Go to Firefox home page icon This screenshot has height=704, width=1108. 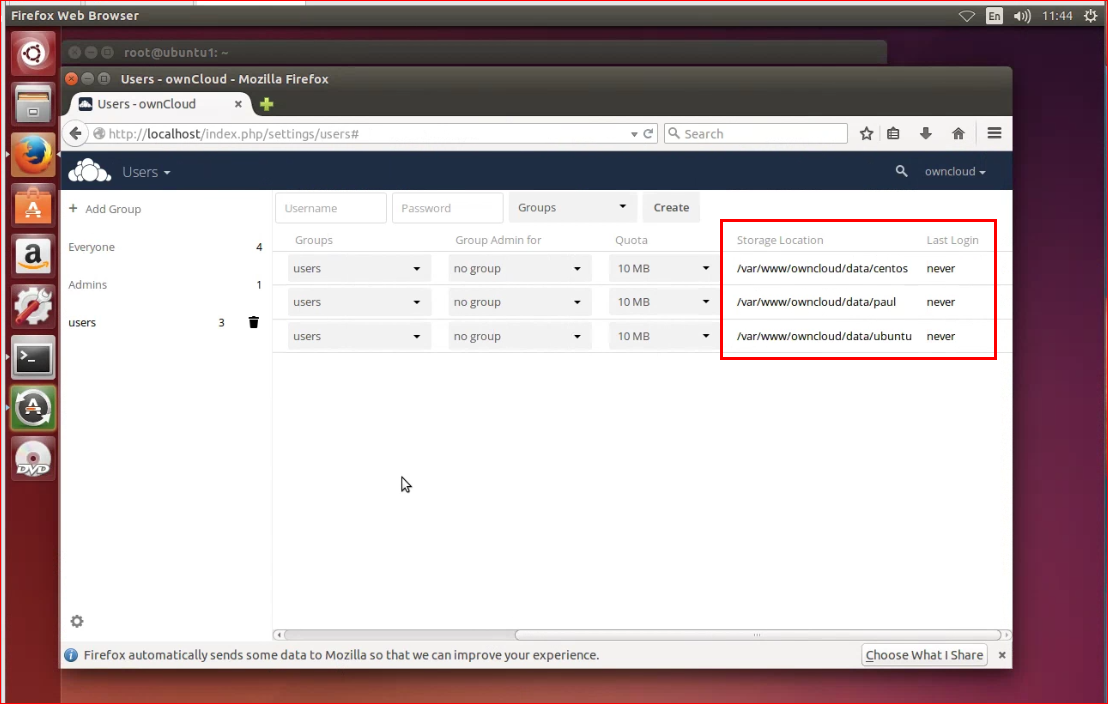coord(958,133)
